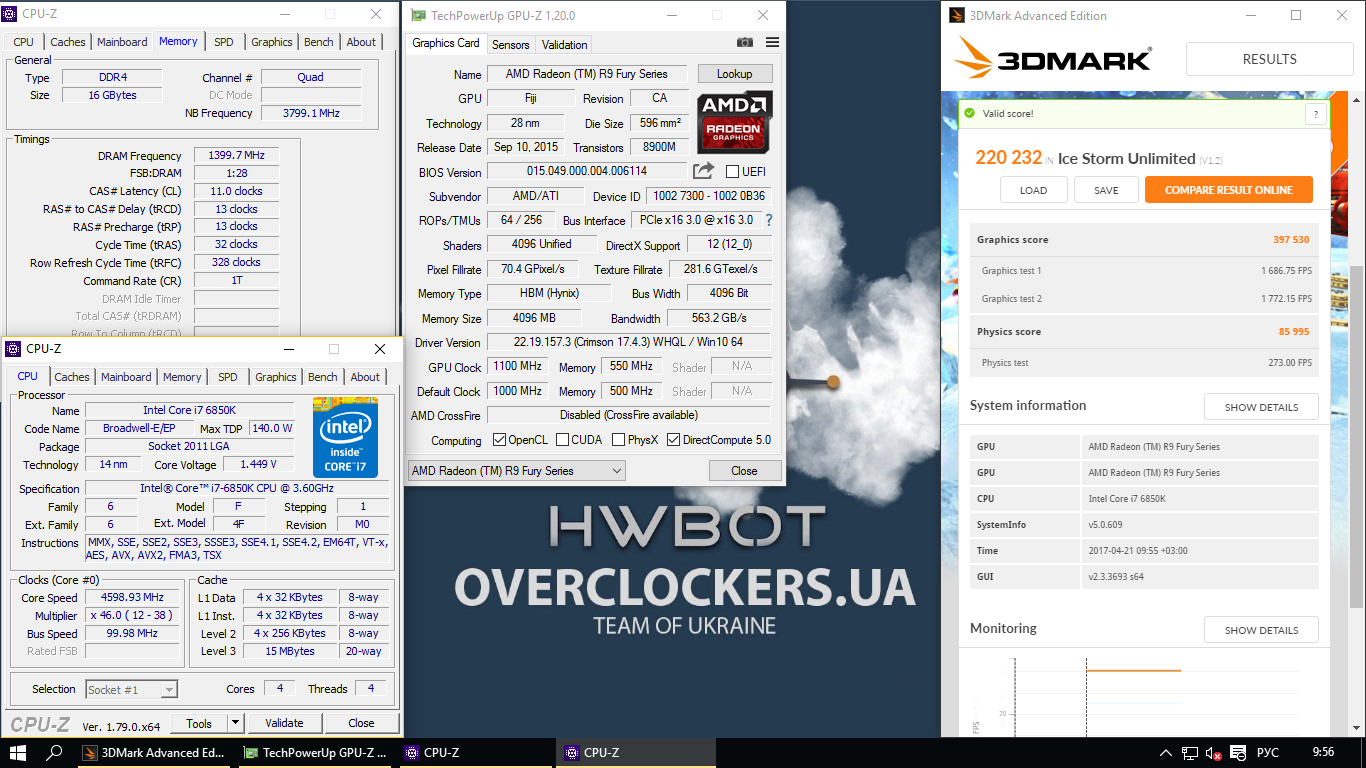
Task: Click GPU-Z title bar app icon
Action: click(x=417, y=16)
